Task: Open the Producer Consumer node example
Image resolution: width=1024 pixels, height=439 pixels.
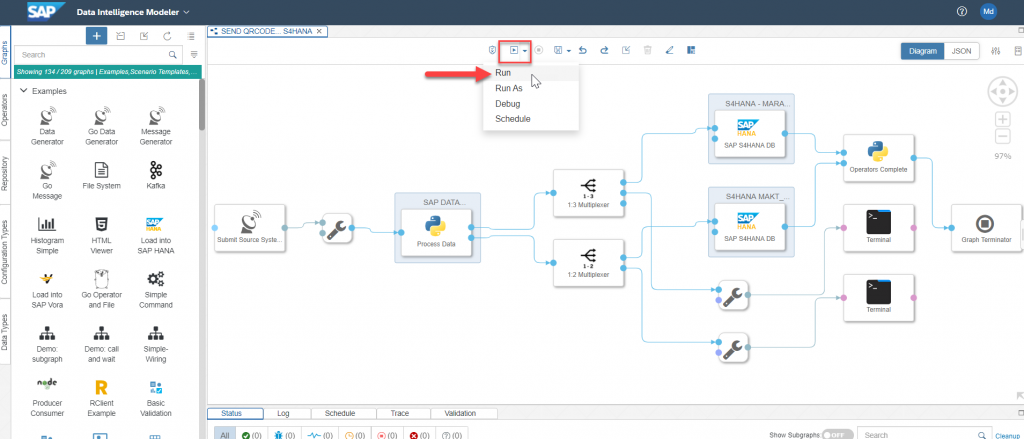Action: 47,398
